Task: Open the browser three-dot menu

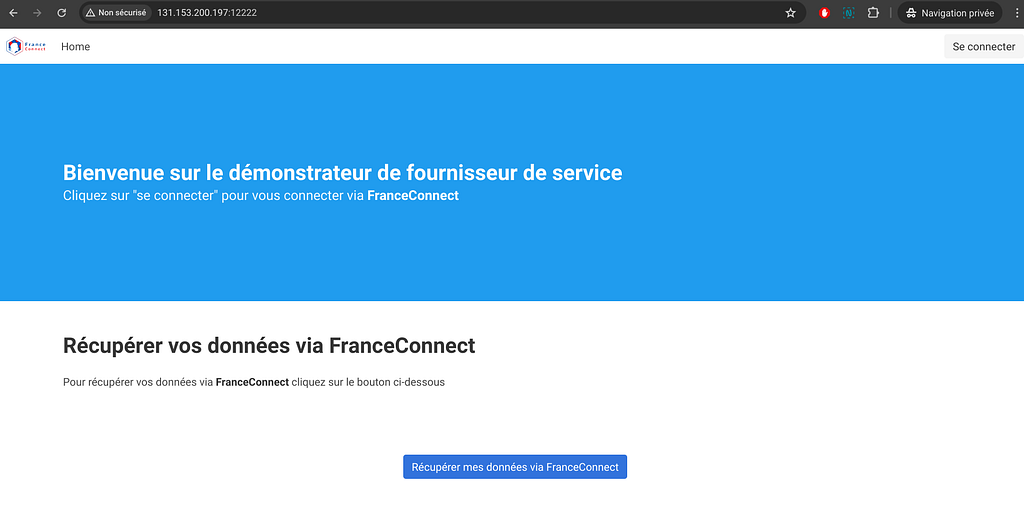Action: [x=1015, y=12]
